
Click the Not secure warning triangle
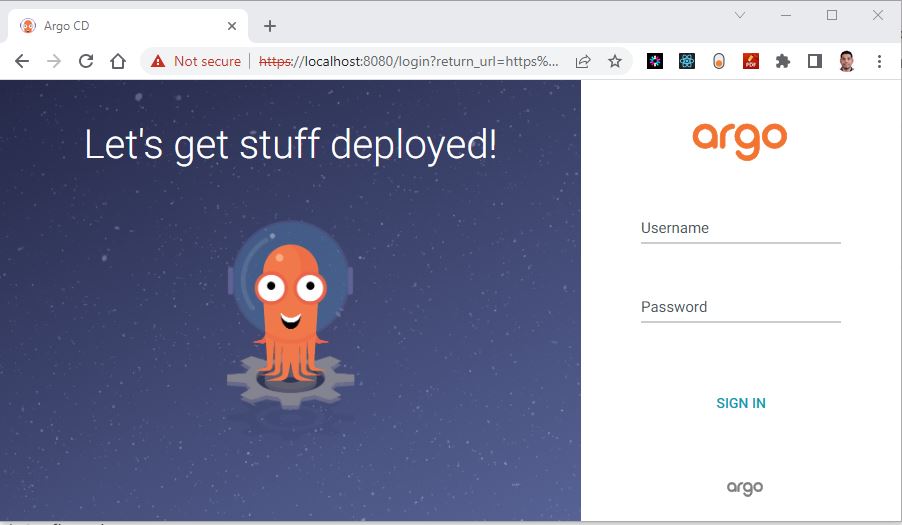pyautogui.click(x=158, y=61)
